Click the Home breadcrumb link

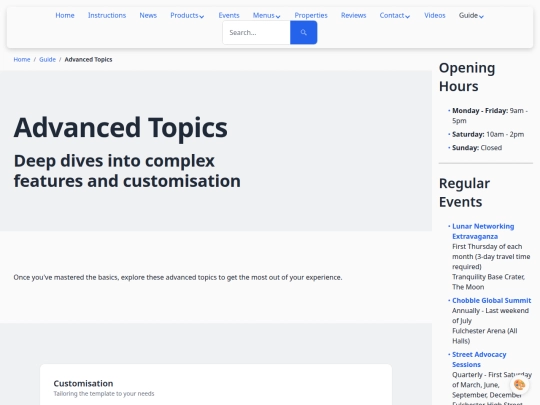pos(22,60)
